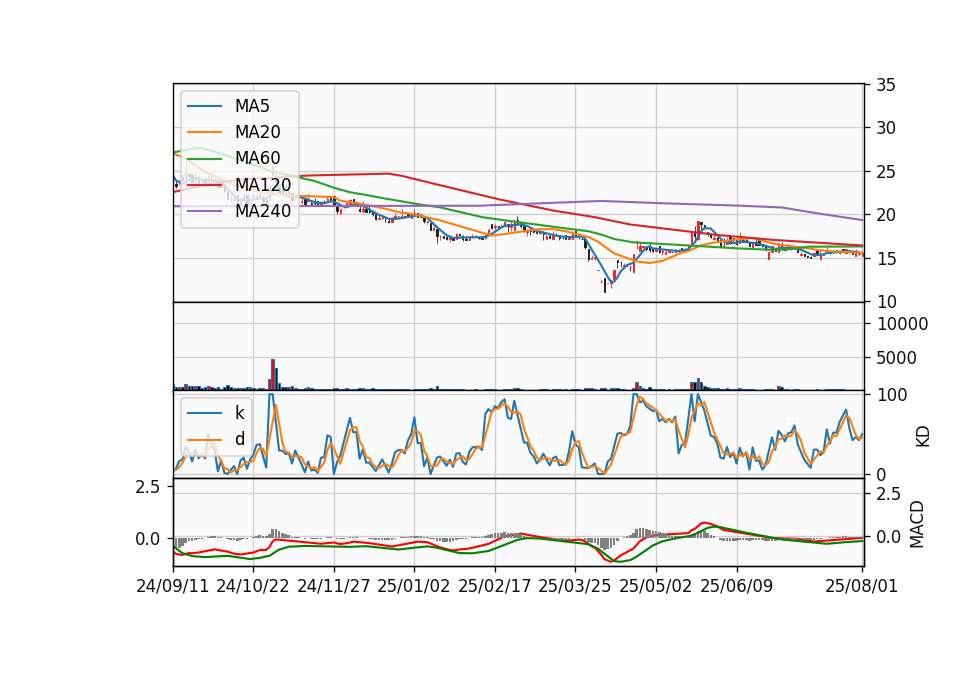Click the 24/11/27 date axis label
Image resolution: width=960 pixels, height=690 pixels.
(x=334, y=586)
